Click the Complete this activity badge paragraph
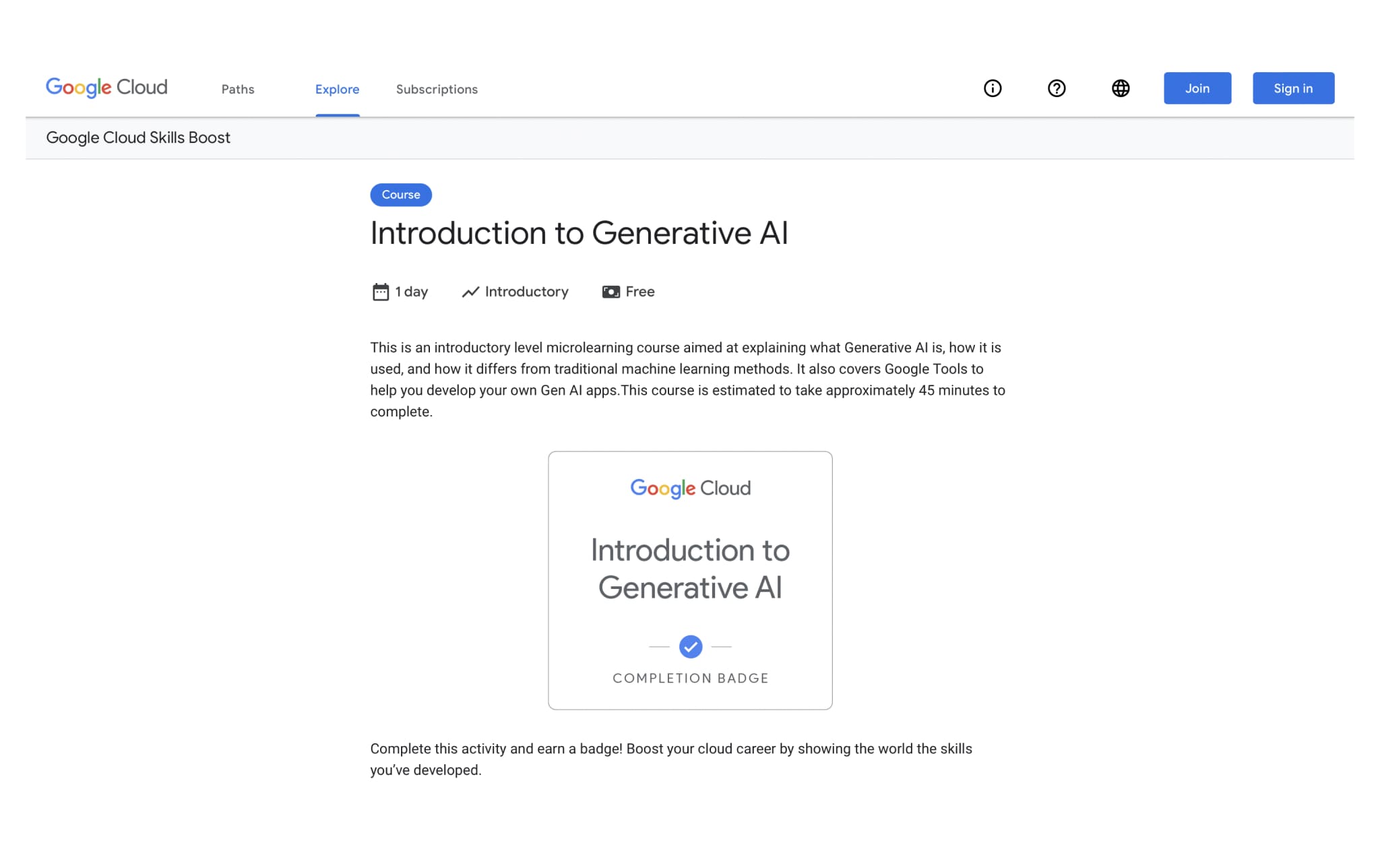The height and width of the screenshot is (868, 1380). pos(671,759)
